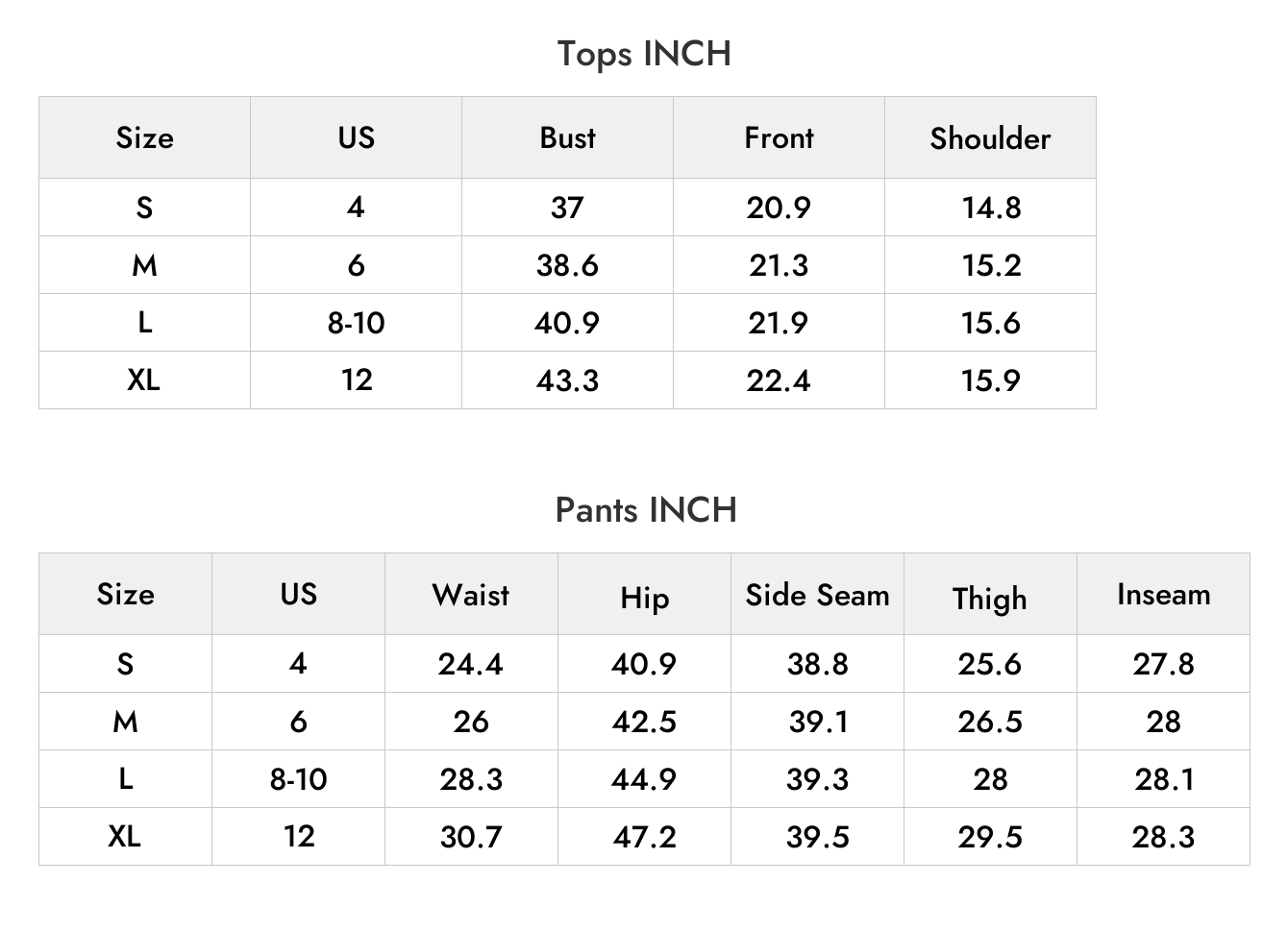Select the Shoulder column header
1288x932 pixels.
click(x=990, y=138)
